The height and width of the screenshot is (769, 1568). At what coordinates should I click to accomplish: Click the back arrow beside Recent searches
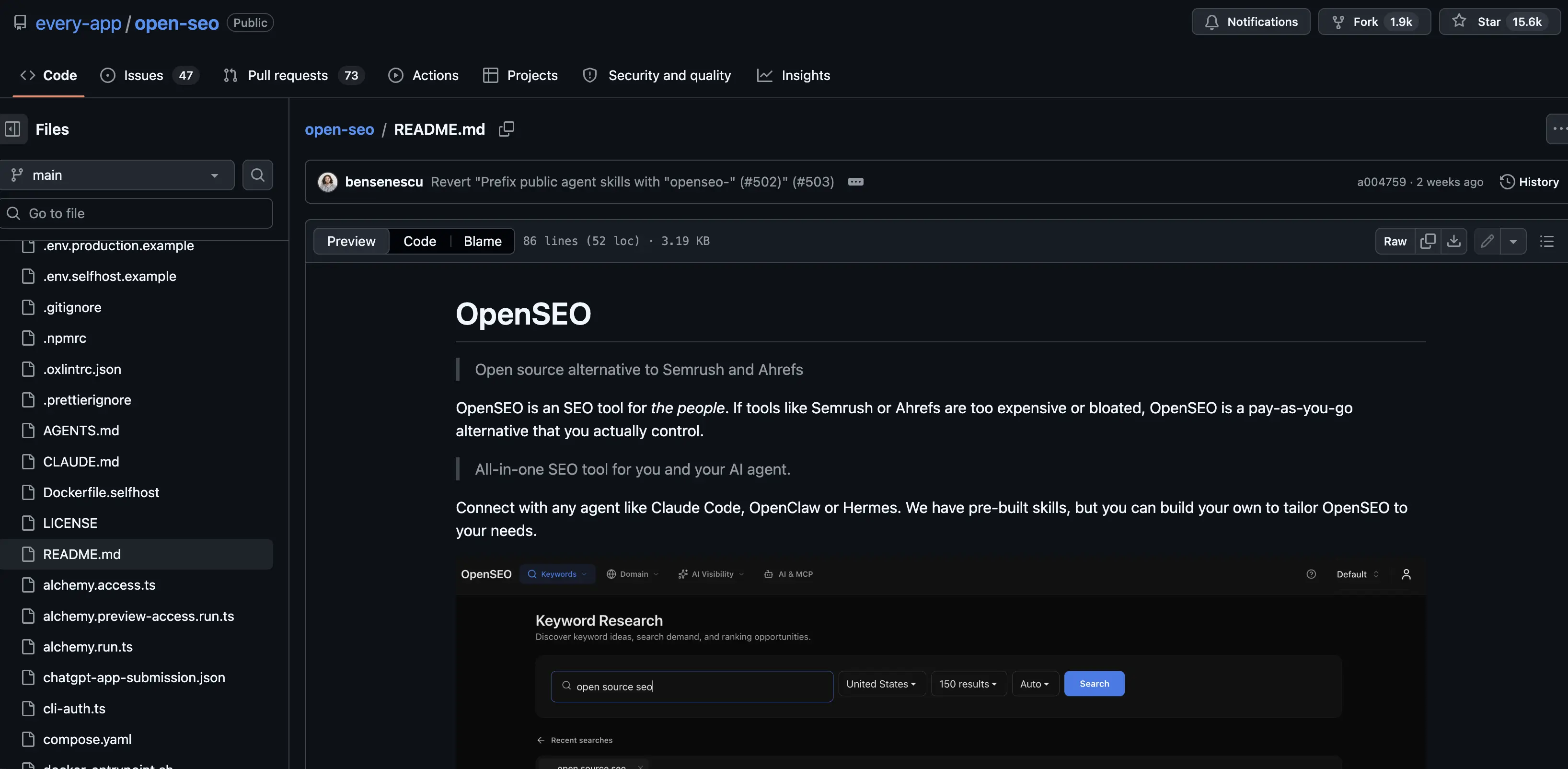tap(541, 740)
